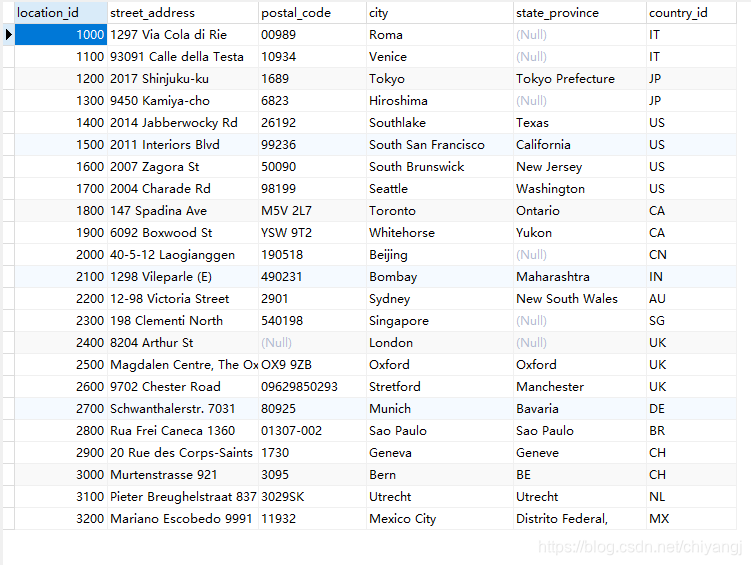Select the null postal_code cell for London
This screenshot has width=751, height=565.
click(312, 343)
